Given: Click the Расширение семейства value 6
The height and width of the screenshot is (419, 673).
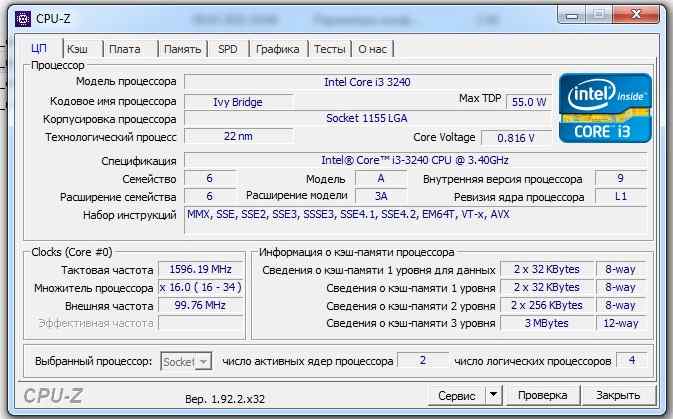Looking at the screenshot, I should pos(210,196).
